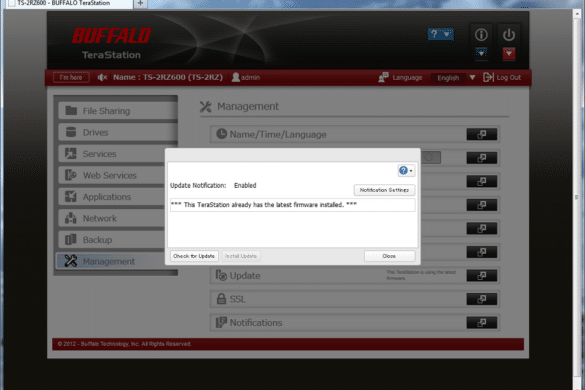Click the BUFFALO logo

pyautogui.click(x=111, y=36)
